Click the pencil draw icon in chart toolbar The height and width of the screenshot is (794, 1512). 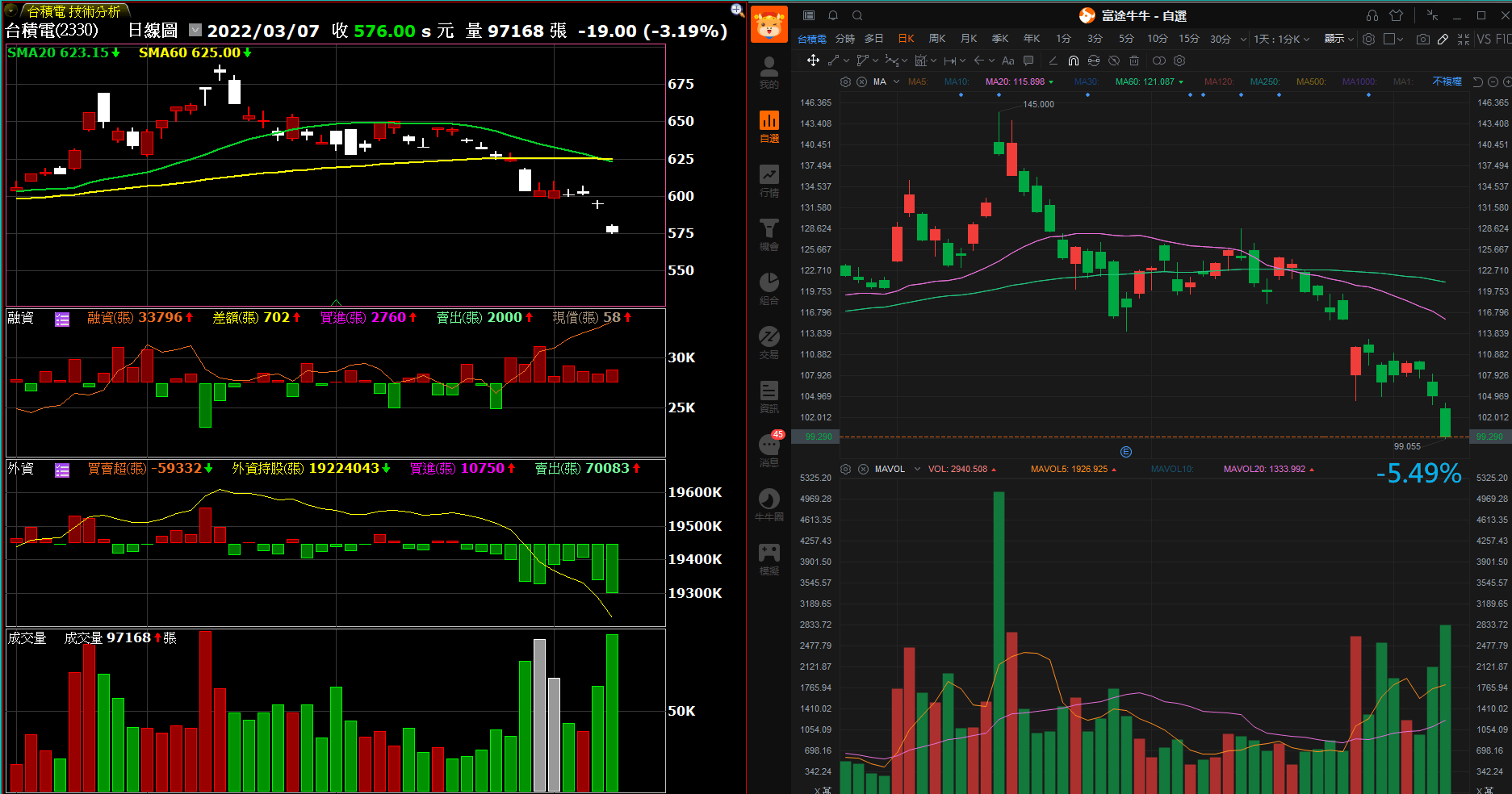1443,39
